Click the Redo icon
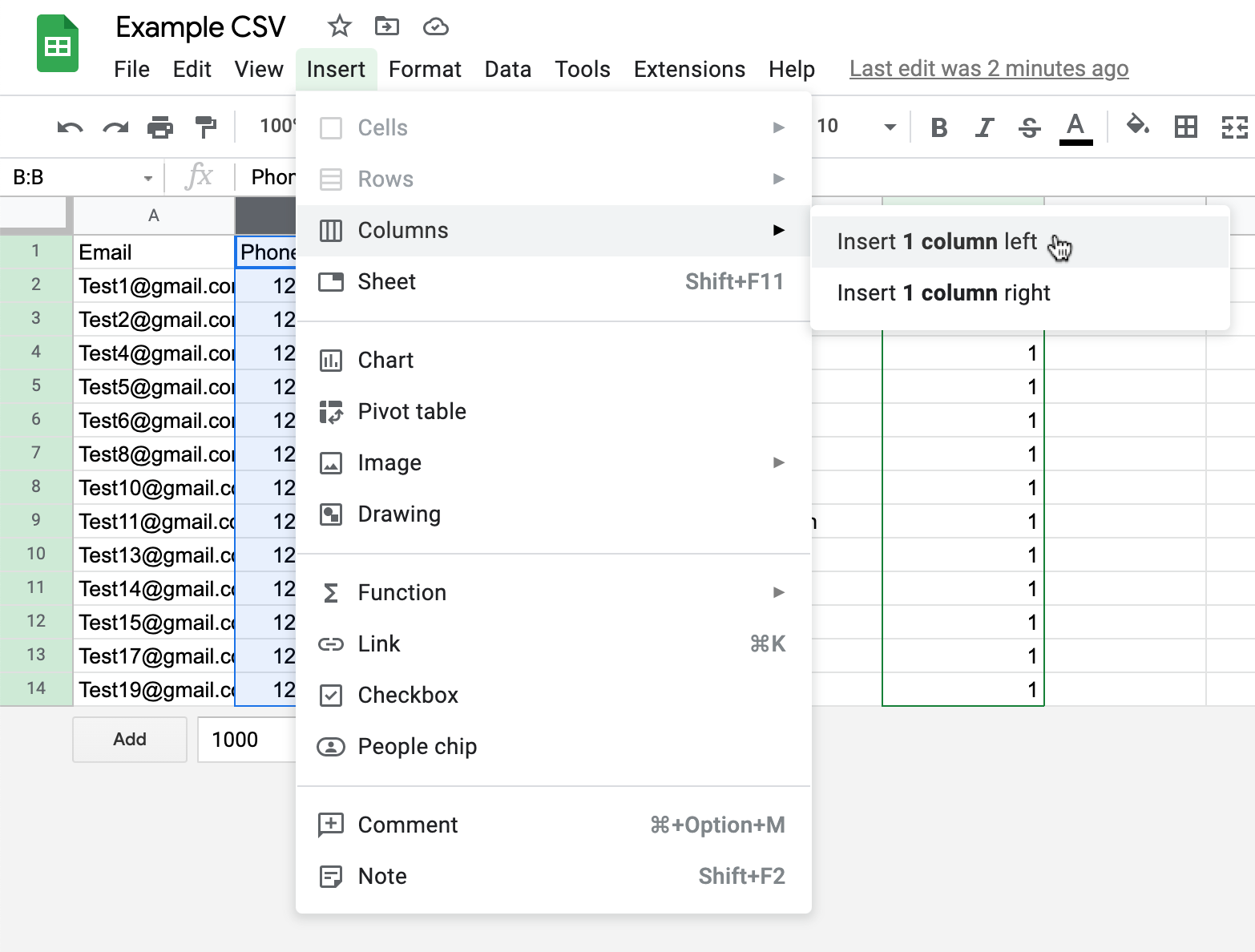1255x952 pixels. [115, 126]
